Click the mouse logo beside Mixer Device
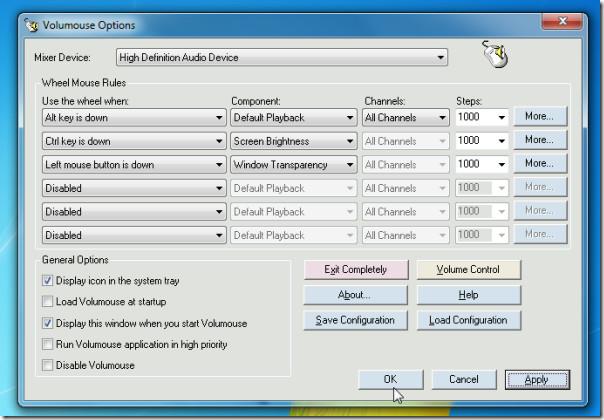The width and height of the screenshot is (604, 420). [x=495, y=54]
